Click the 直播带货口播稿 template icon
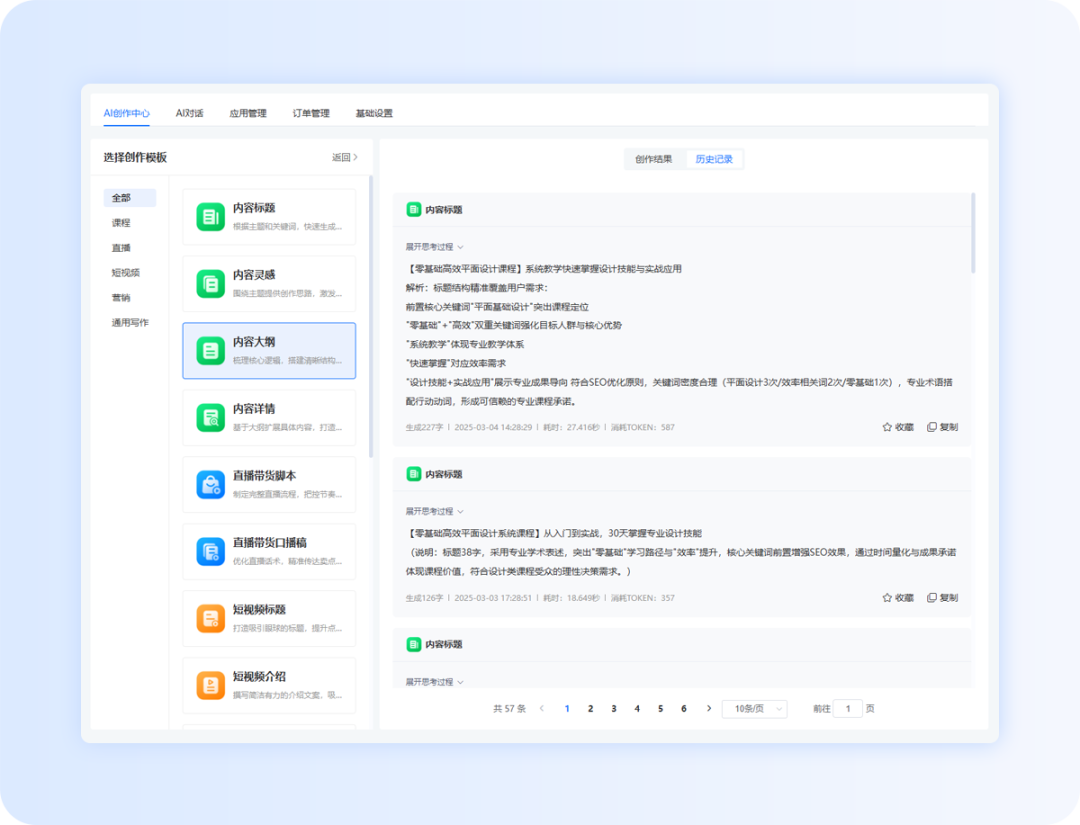This screenshot has height=825, width=1080. (210, 551)
